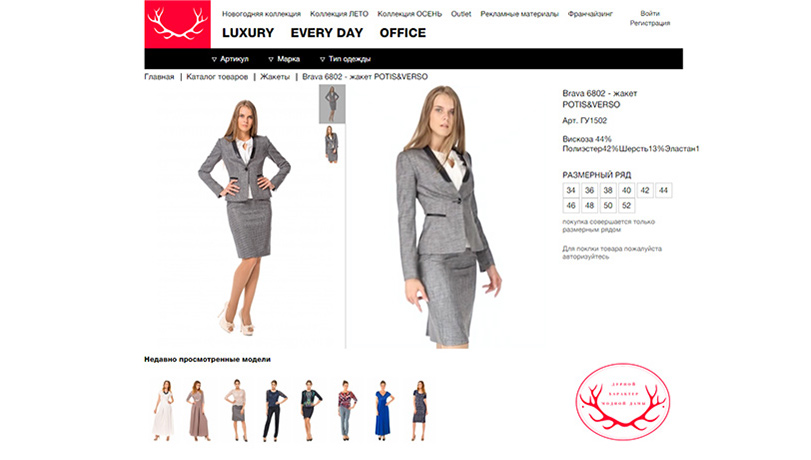Open recently viewed white dress model
Screen dimensions: 811x460
tap(163, 410)
